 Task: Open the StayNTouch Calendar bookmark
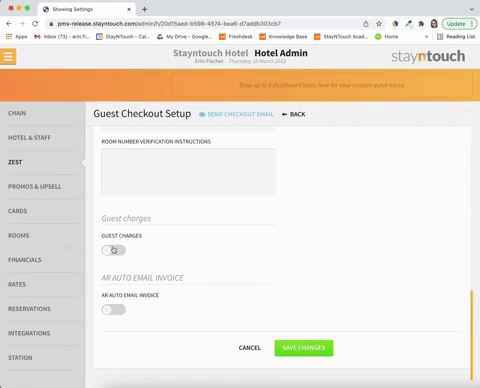click(x=123, y=37)
